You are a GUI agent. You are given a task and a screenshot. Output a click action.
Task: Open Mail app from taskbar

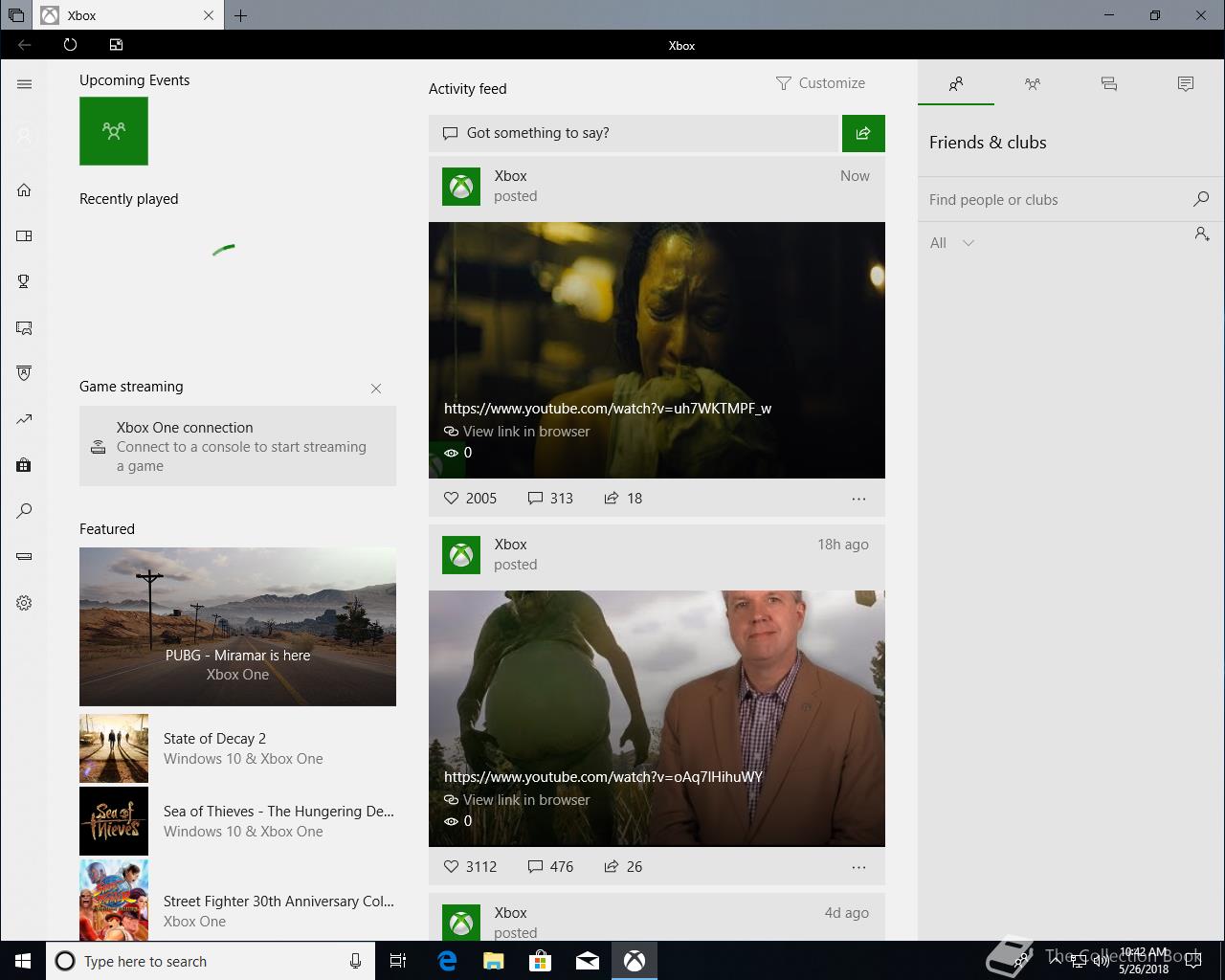click(588, 961)
